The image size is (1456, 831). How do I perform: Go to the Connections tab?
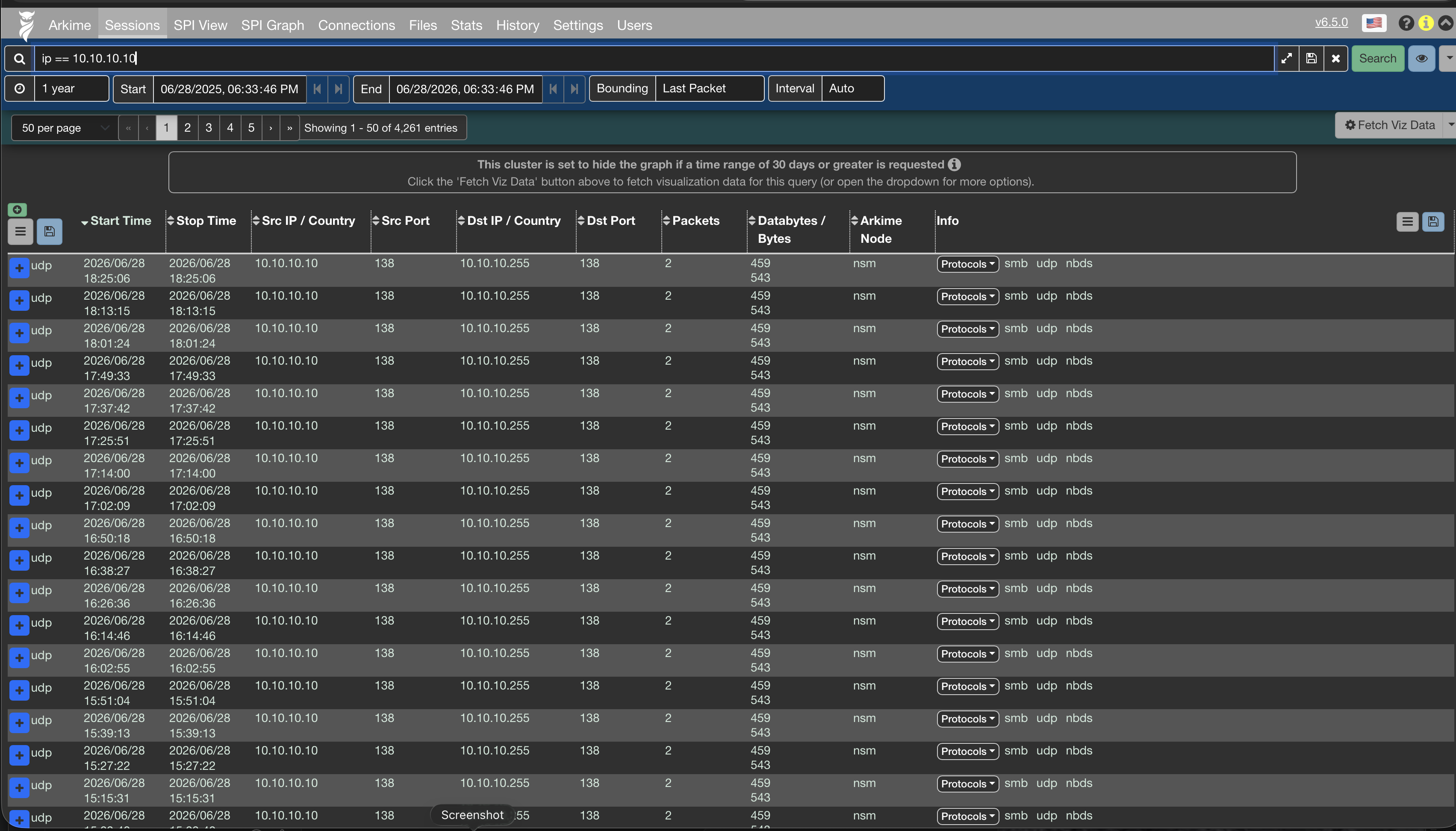point(356,25)
